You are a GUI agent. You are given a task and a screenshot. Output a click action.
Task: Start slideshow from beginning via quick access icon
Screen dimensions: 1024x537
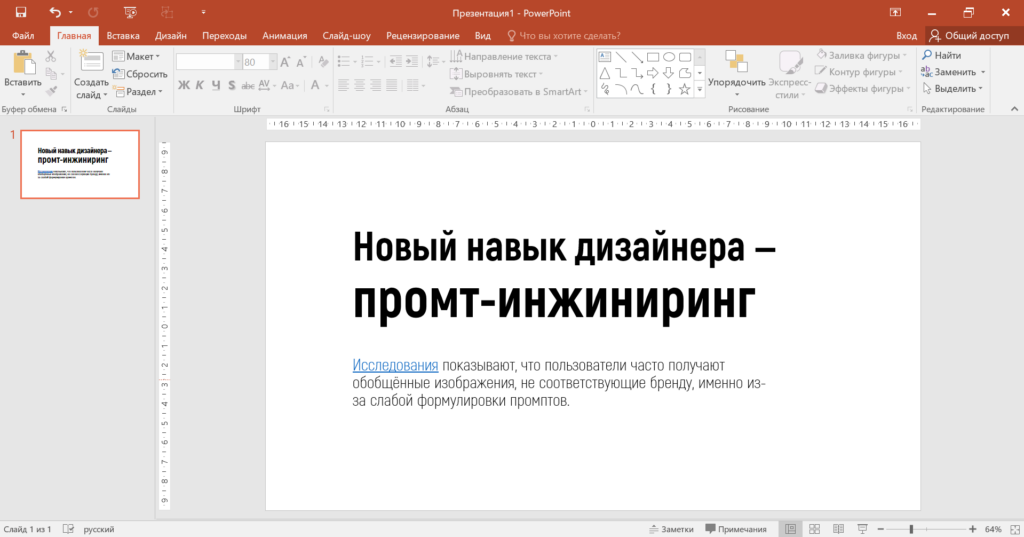point(130,12)
